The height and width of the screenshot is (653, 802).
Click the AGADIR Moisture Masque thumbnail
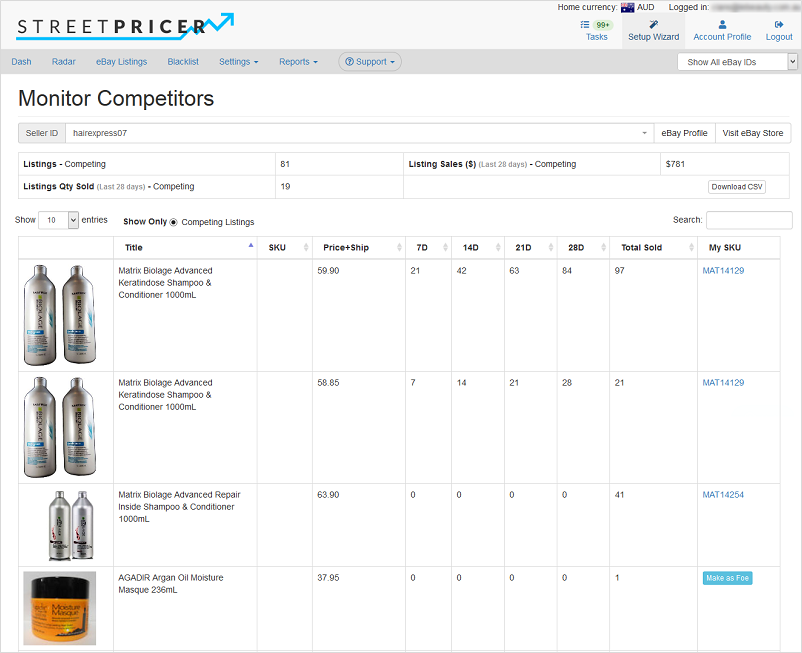tap(60, 608)
